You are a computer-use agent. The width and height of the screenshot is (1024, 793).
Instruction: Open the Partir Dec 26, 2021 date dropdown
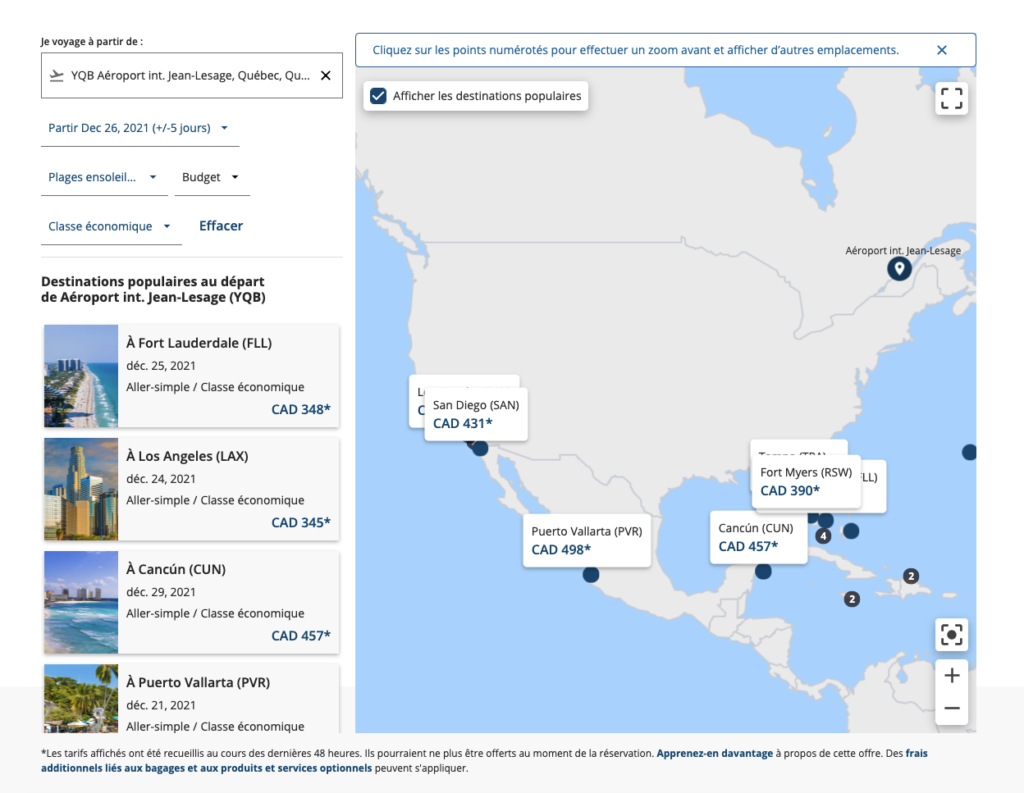(139, 128)
